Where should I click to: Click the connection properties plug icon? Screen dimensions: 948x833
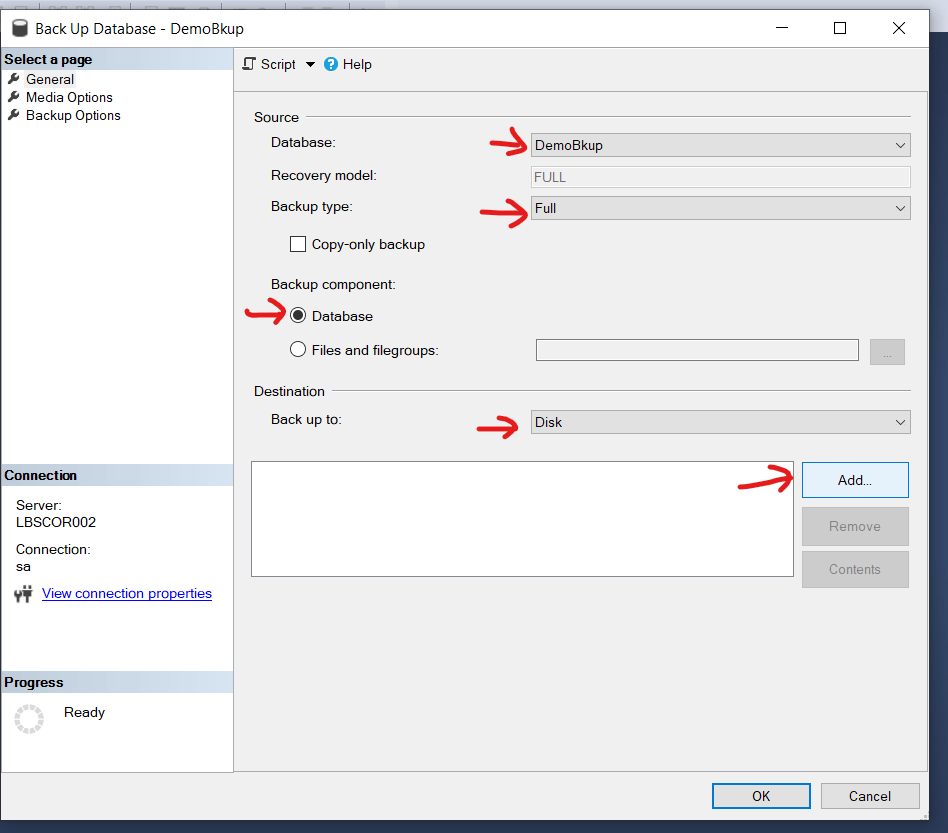coord(24,594)
